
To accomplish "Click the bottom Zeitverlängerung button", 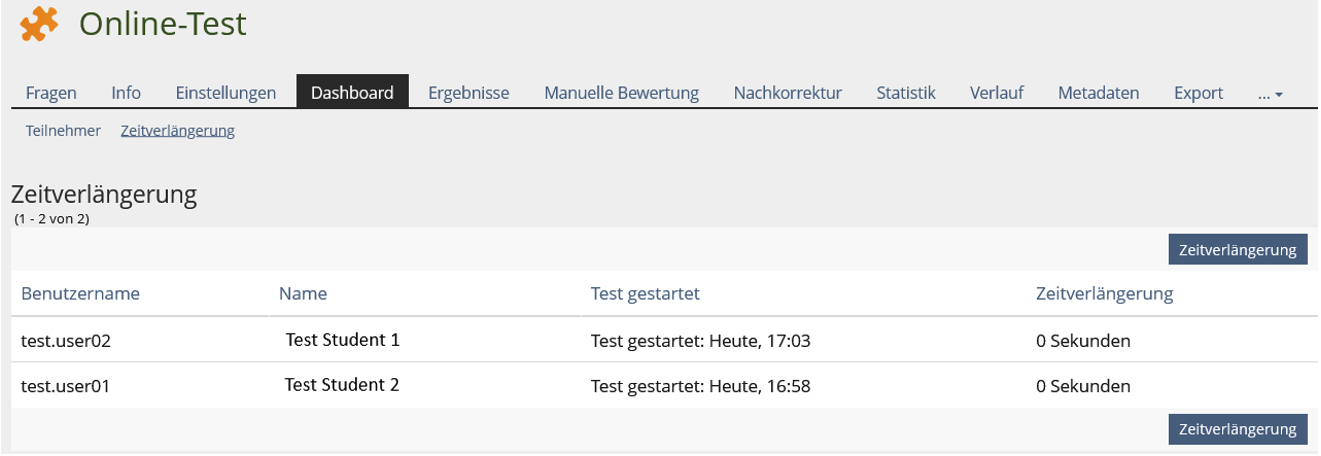I will 1238,429.
